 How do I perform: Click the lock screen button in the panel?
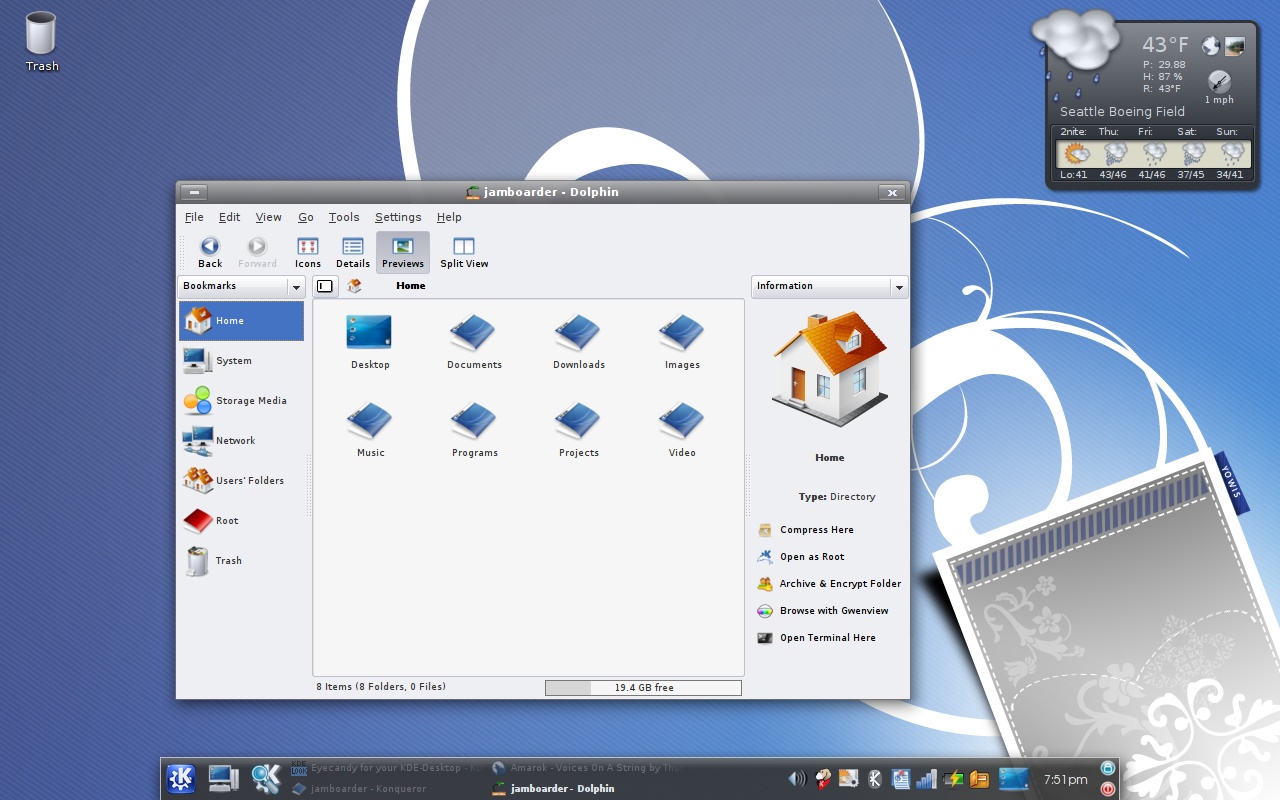[x=1108, y=768]
